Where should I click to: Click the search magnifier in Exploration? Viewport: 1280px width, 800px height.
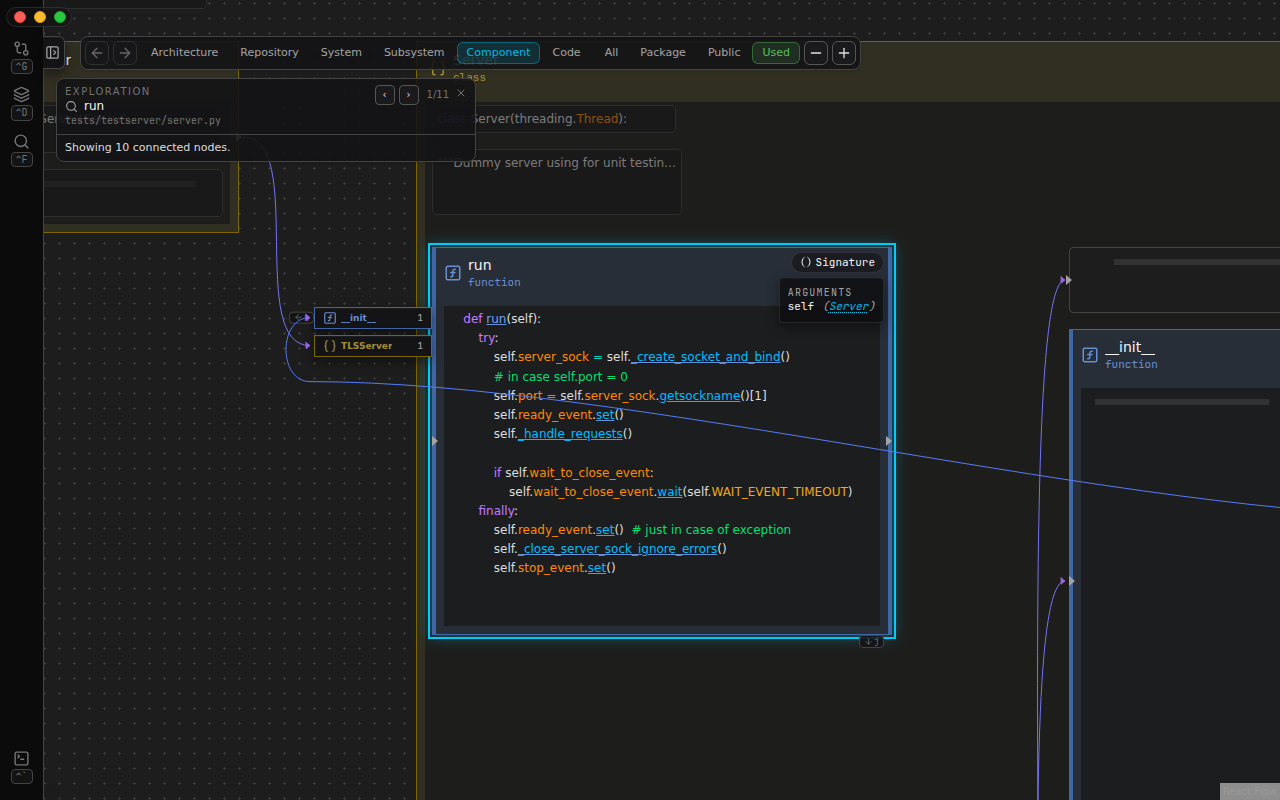[72, 106]
